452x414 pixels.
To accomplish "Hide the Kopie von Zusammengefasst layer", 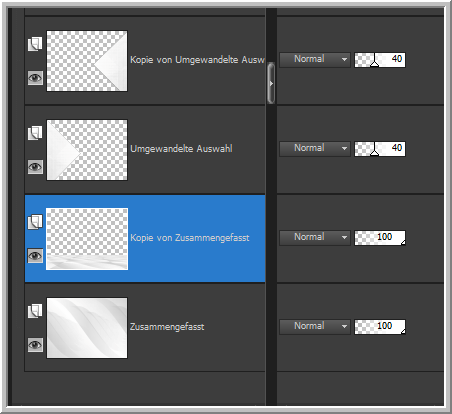I will tap(35, 256).
